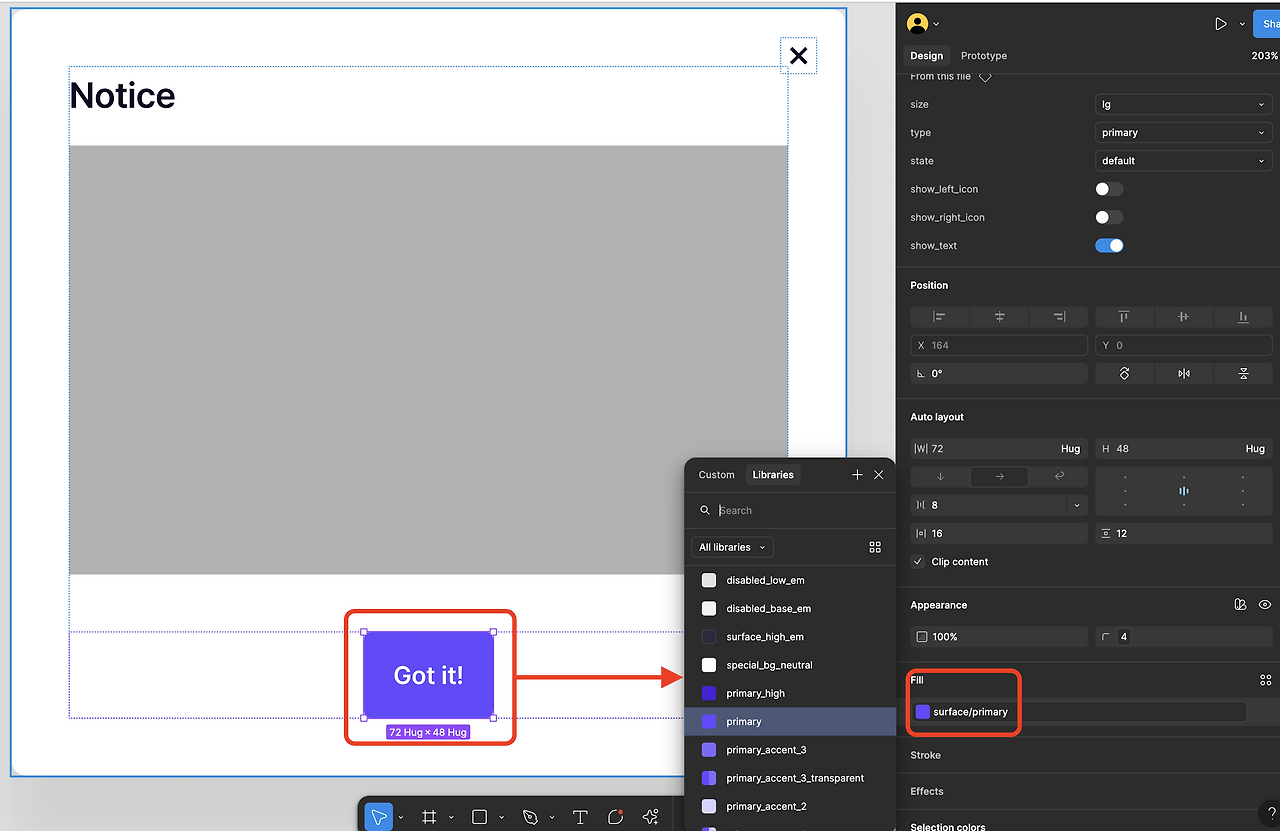Click the flip horizontal icon
Viewport: 1280px width, 831px height.
tap(1184, 373)
